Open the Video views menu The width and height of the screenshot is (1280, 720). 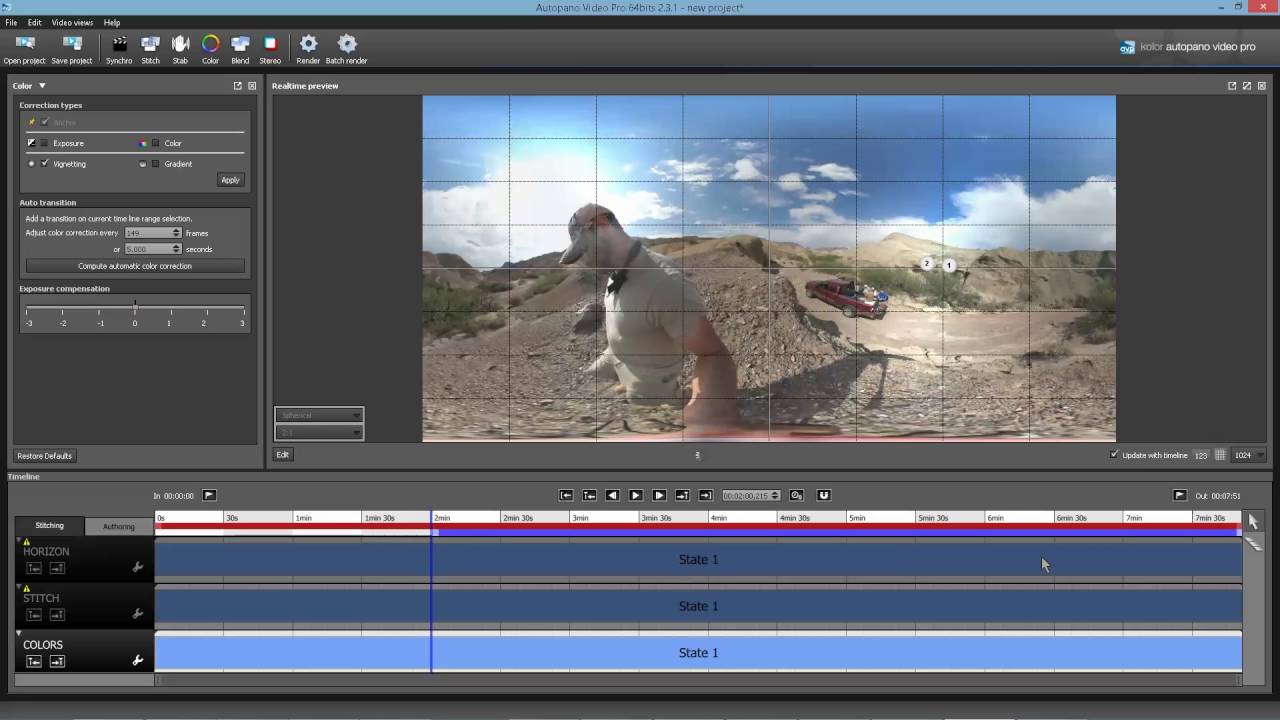coord(72,22)
